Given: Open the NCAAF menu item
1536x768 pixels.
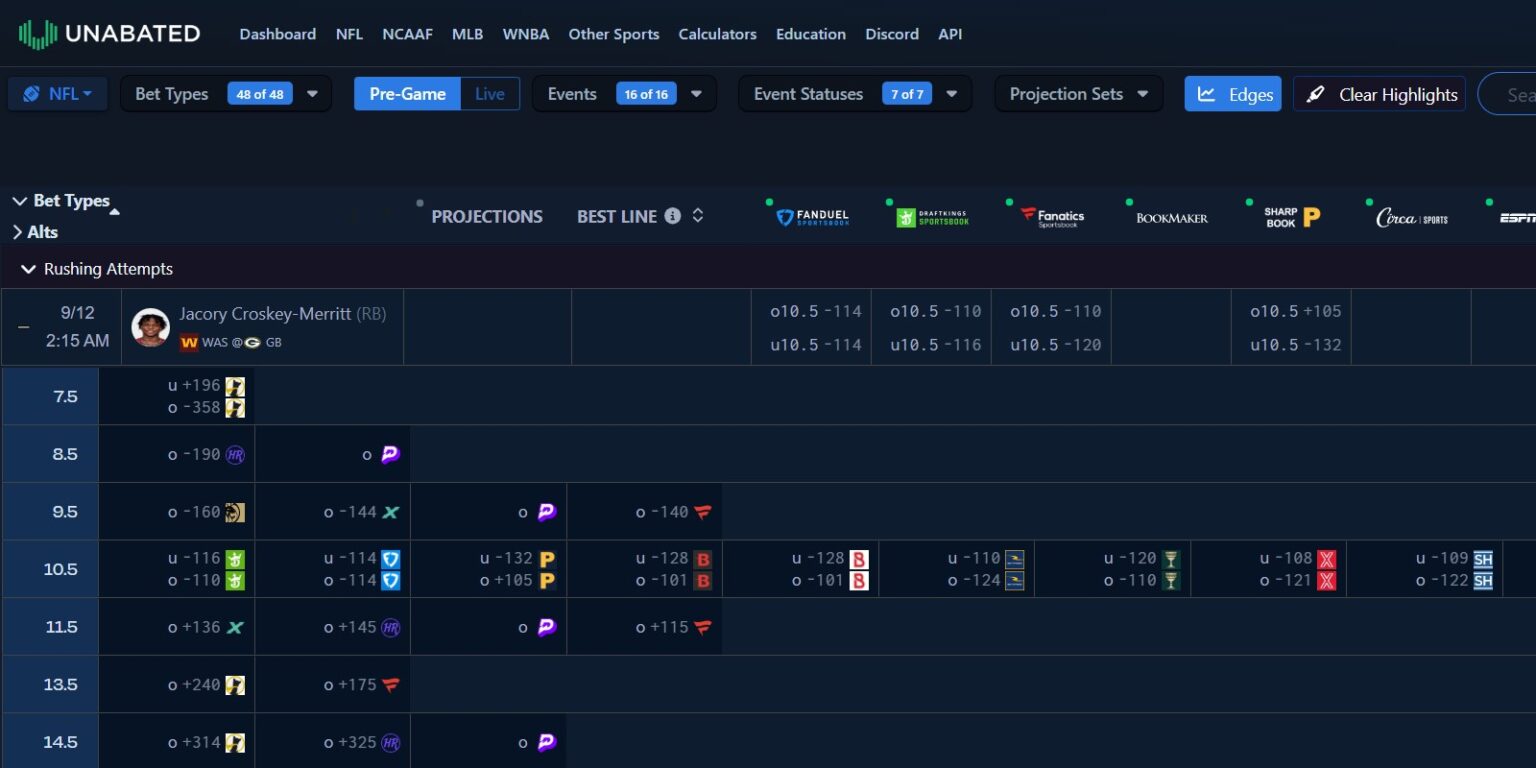Looking at the screenshot, I should pos(407,34).
